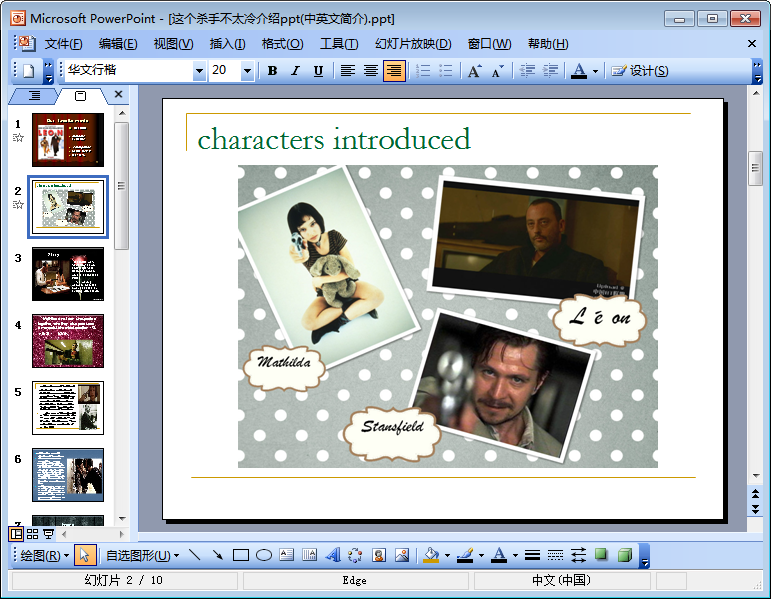Insert a diagram or organization chart

pos(355,556)
